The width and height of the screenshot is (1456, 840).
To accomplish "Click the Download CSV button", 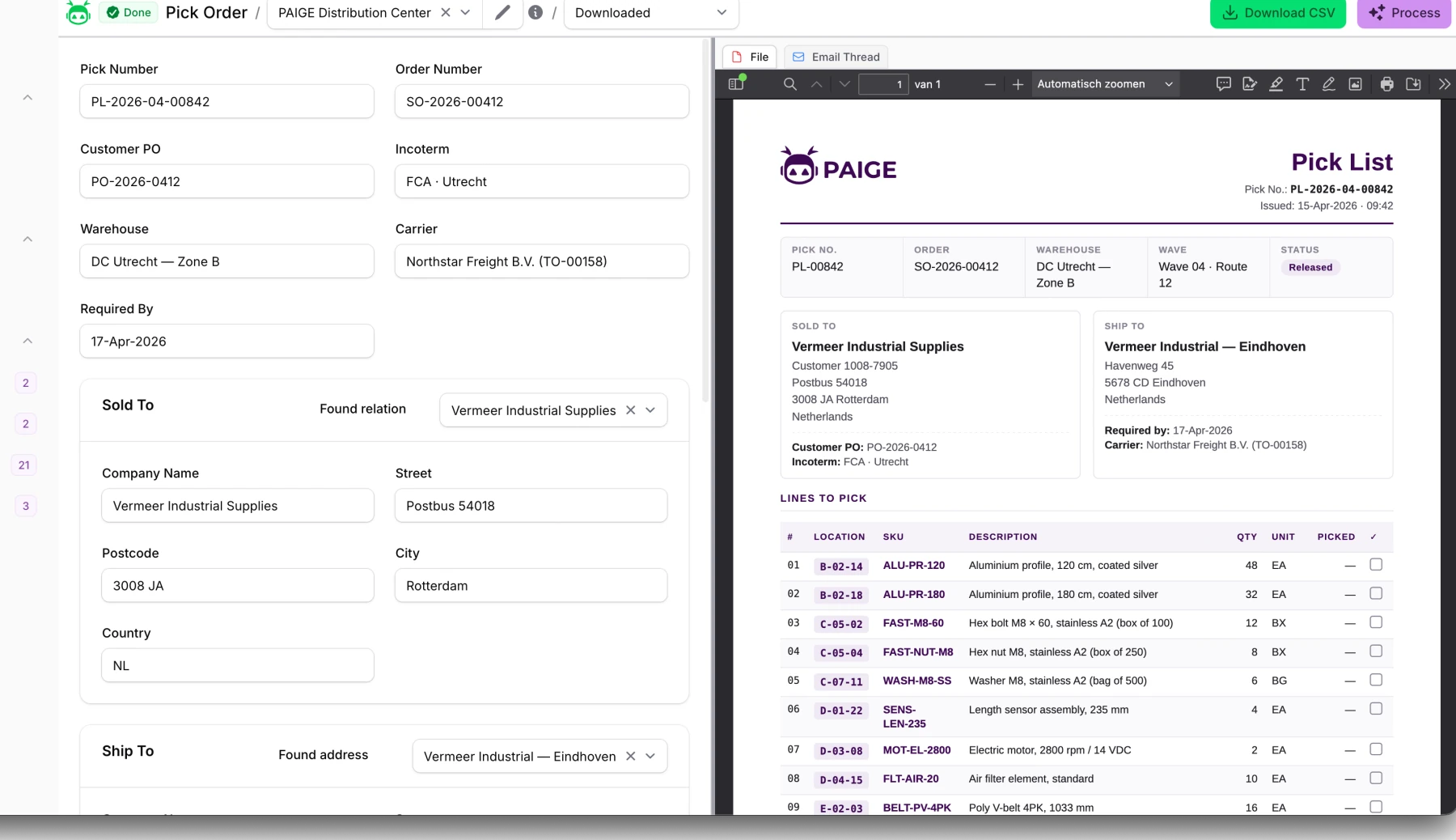I will (1278, 13).
